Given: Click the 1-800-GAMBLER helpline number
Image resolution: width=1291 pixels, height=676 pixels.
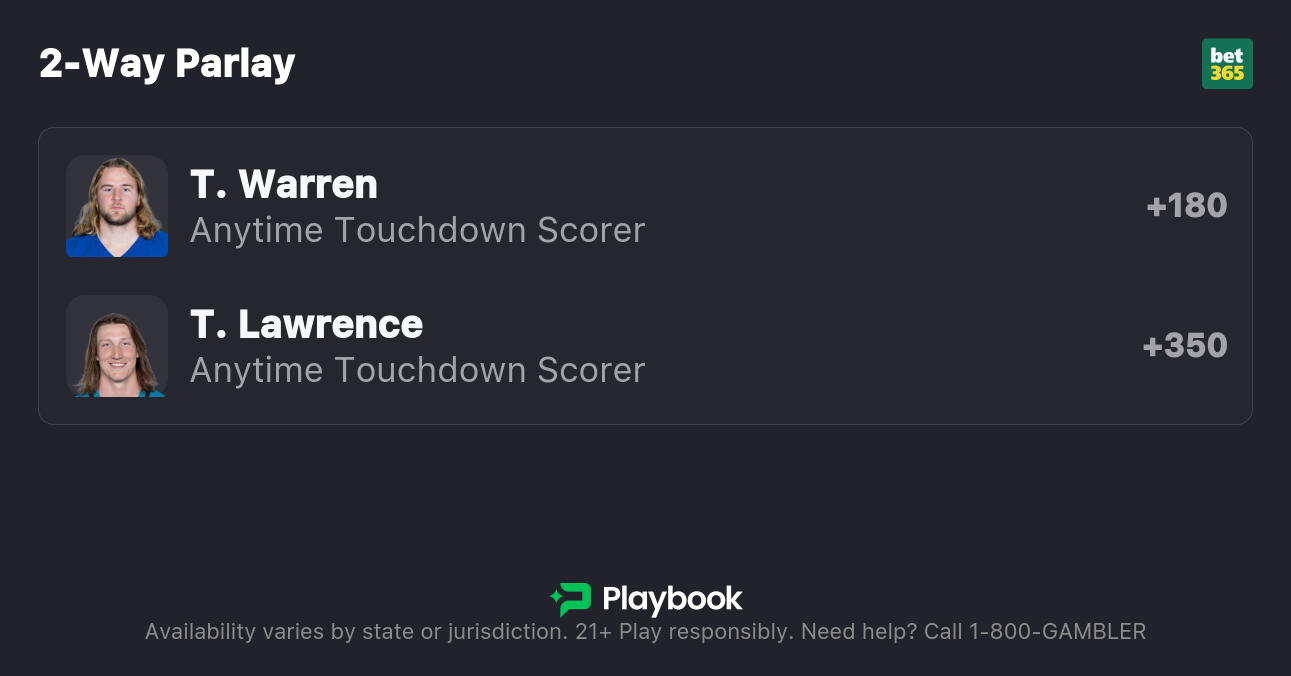Looking at the screenshot, I should click(1057, 631).
